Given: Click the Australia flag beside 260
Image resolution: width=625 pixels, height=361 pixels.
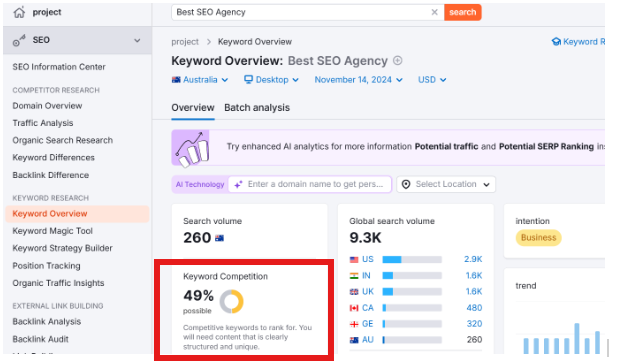Looking at the screenshot, I should tap(220, 238).
